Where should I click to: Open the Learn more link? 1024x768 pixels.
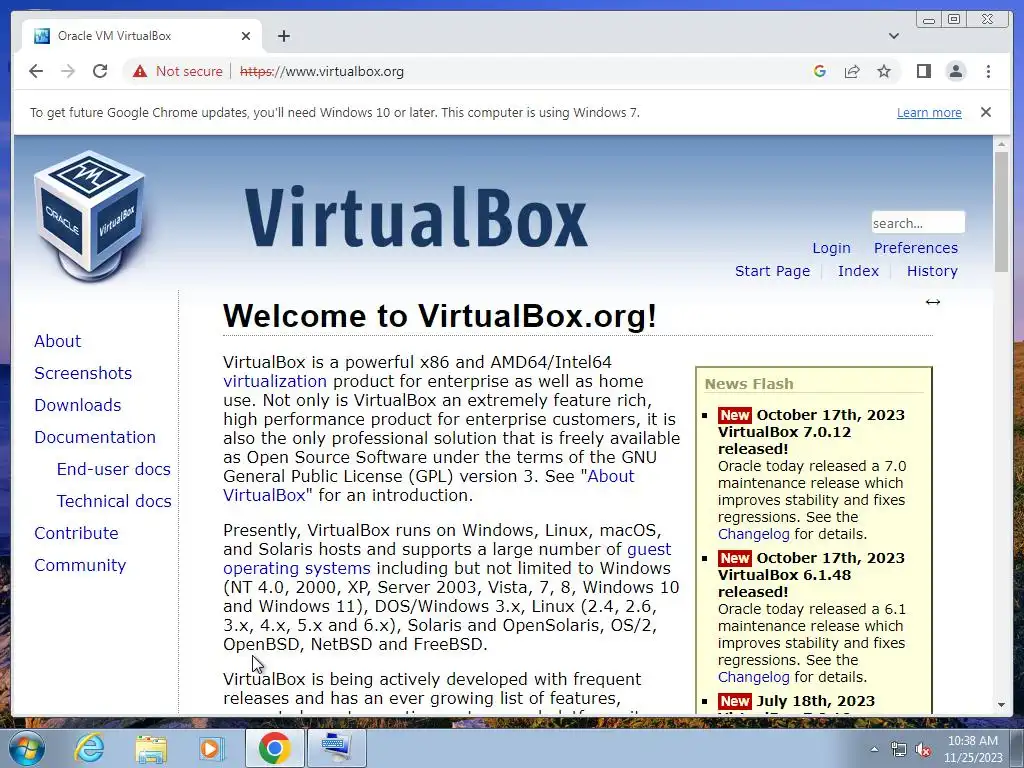pos(929,112)
